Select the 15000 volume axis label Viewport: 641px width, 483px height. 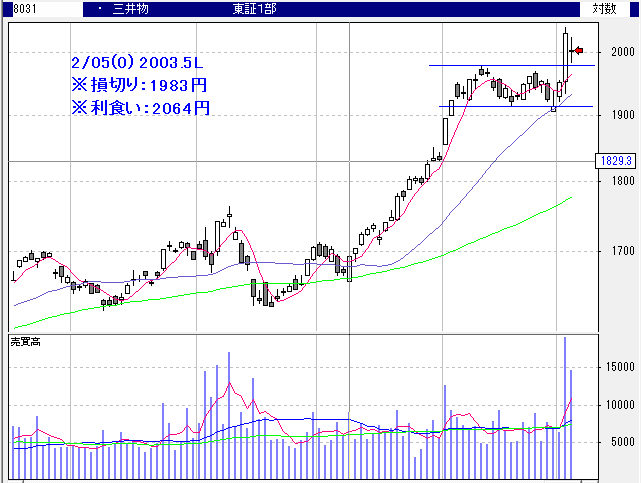[612, 368]
